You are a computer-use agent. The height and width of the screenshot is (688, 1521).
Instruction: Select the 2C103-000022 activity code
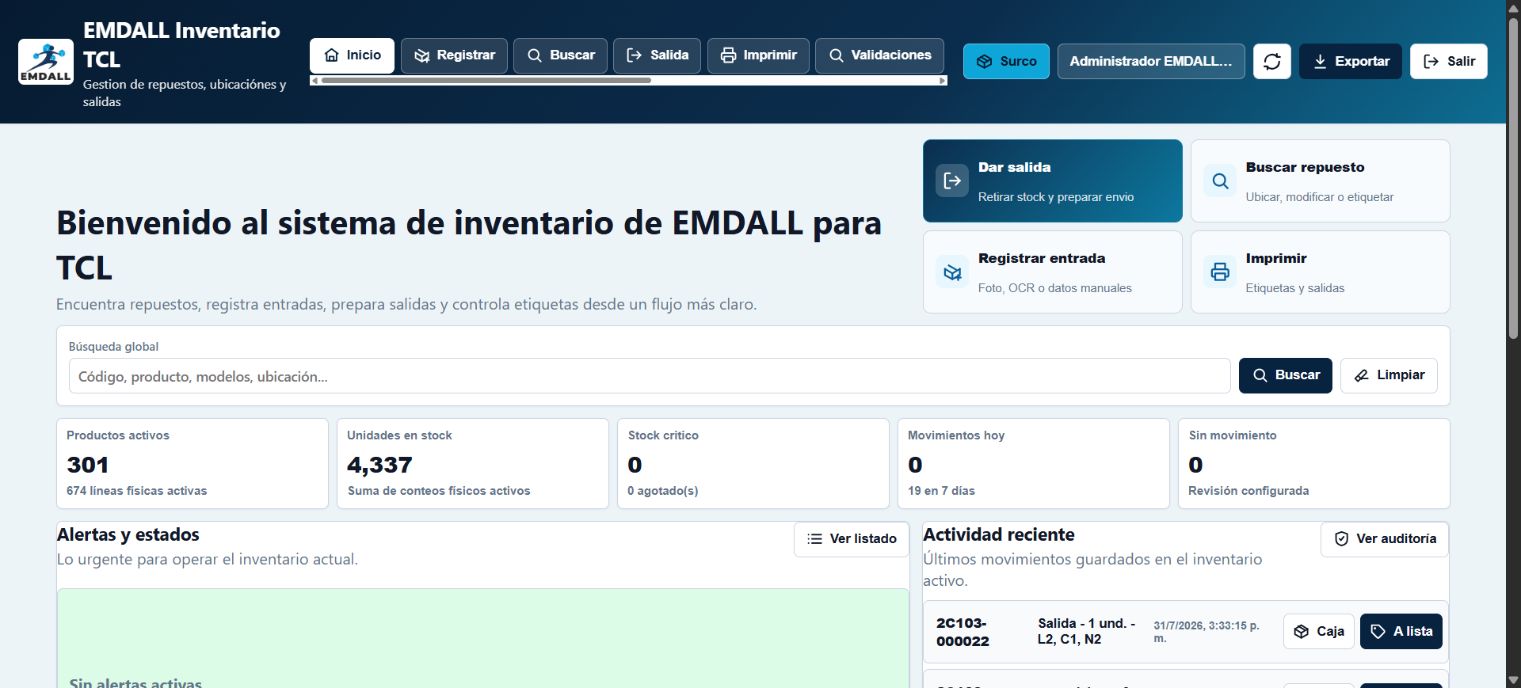click(962, 632)
